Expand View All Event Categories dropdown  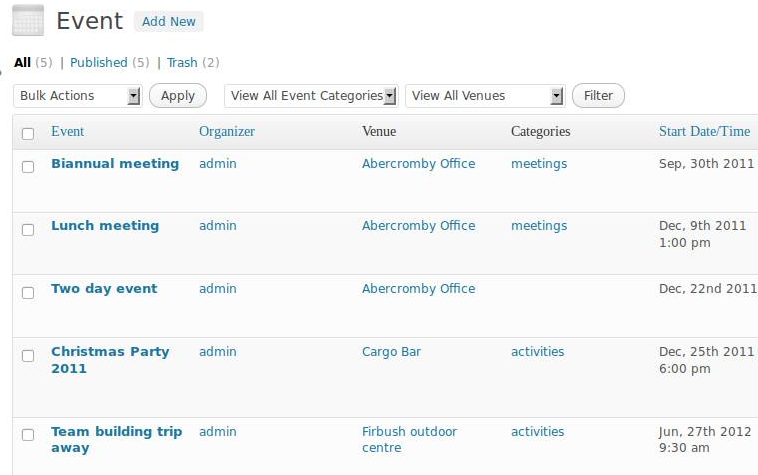click(x=311, y=96)
